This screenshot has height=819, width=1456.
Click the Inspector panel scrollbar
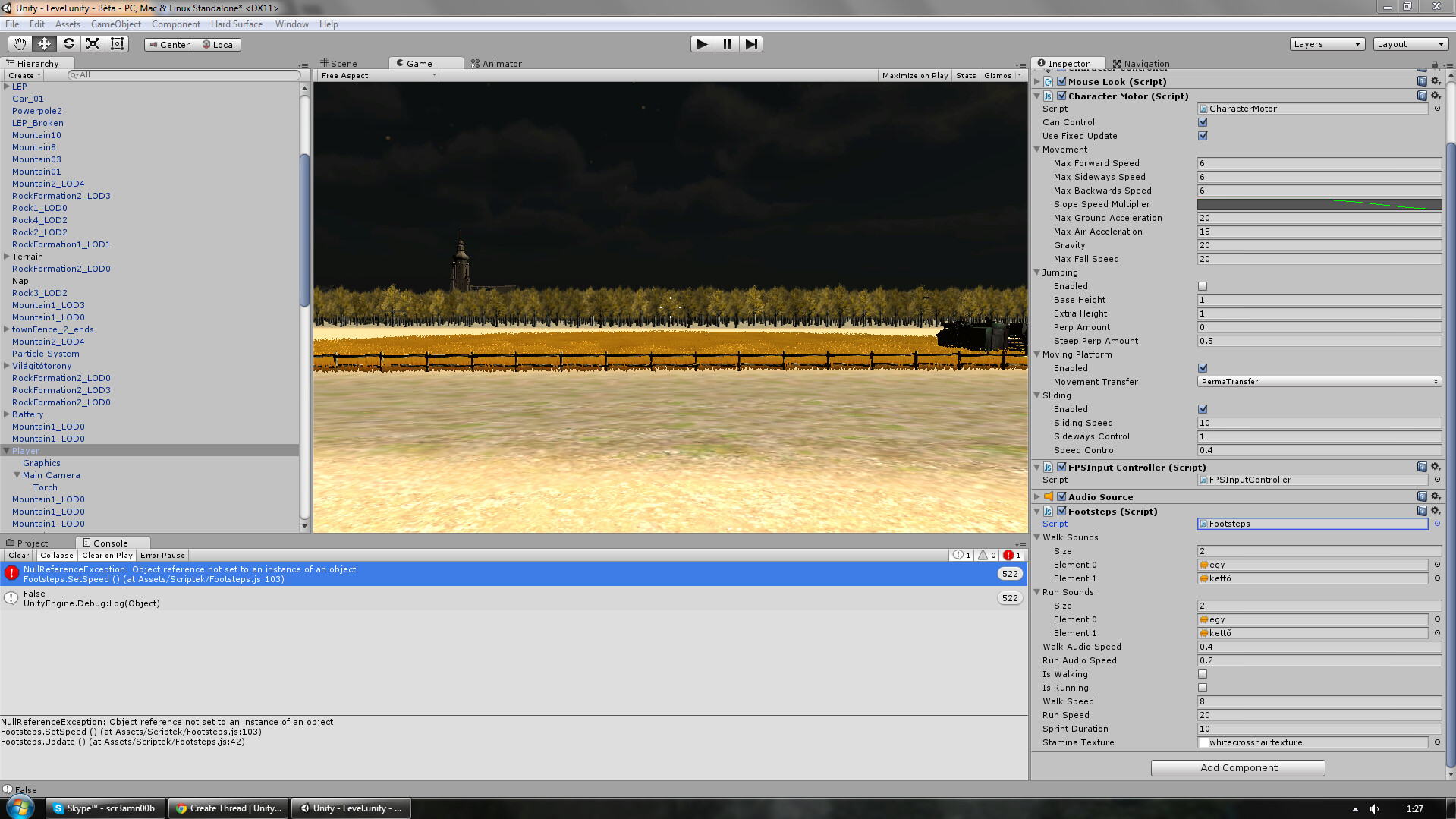(1451, 455)
